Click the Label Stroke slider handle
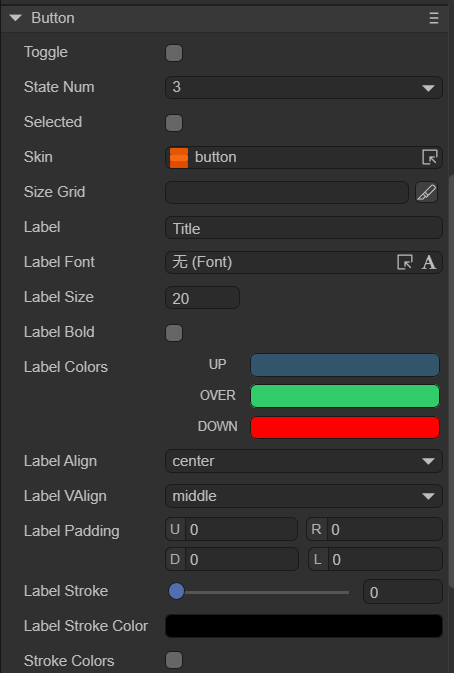This screenshot has width=454, height=673. click(x=176, y=591)
